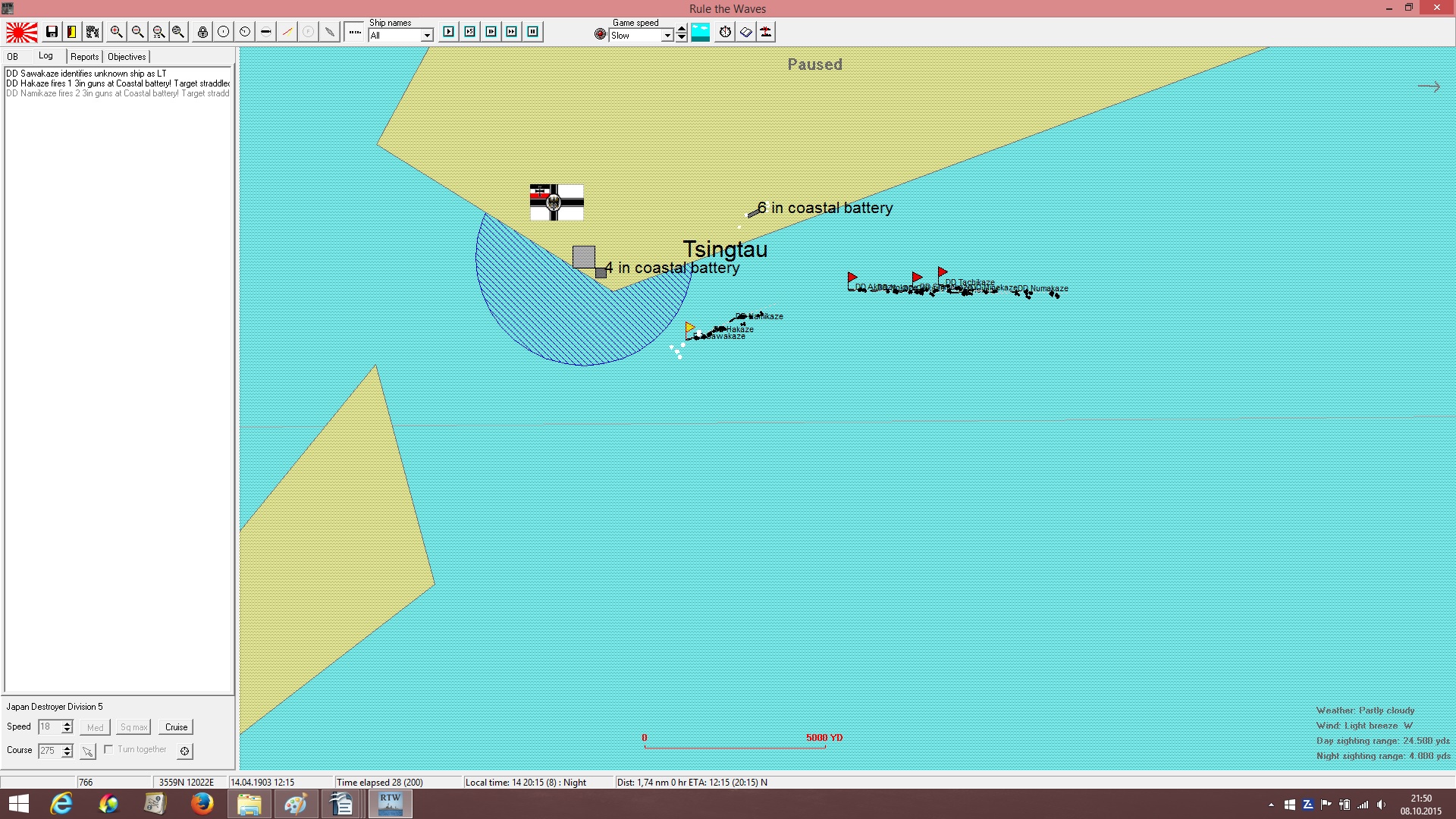Click the pause playback button in toolbar
The width and height of the screenshot is (1456, 819).
click(533, 32)
